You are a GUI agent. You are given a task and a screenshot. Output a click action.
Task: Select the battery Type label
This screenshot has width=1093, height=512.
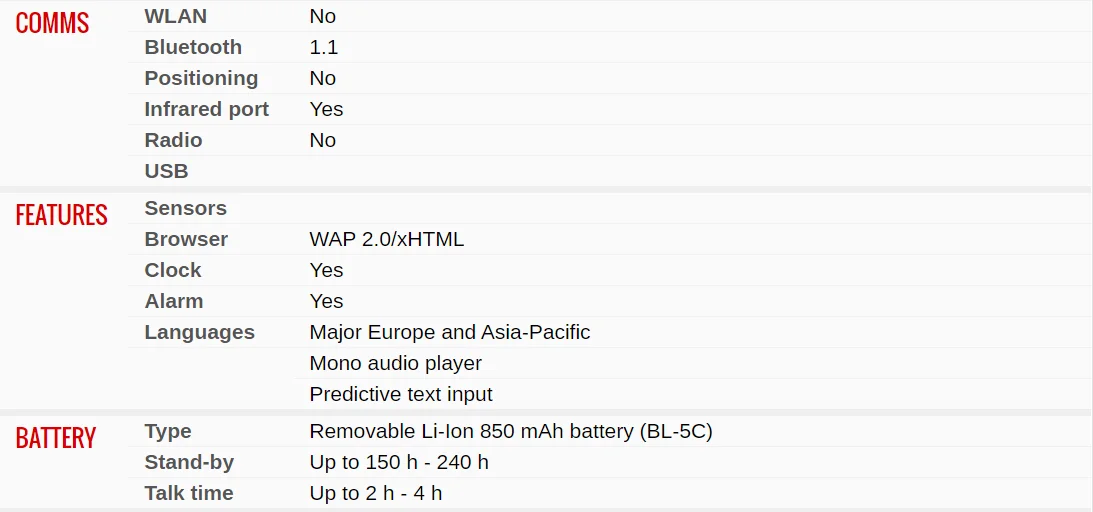coord(168,431)
